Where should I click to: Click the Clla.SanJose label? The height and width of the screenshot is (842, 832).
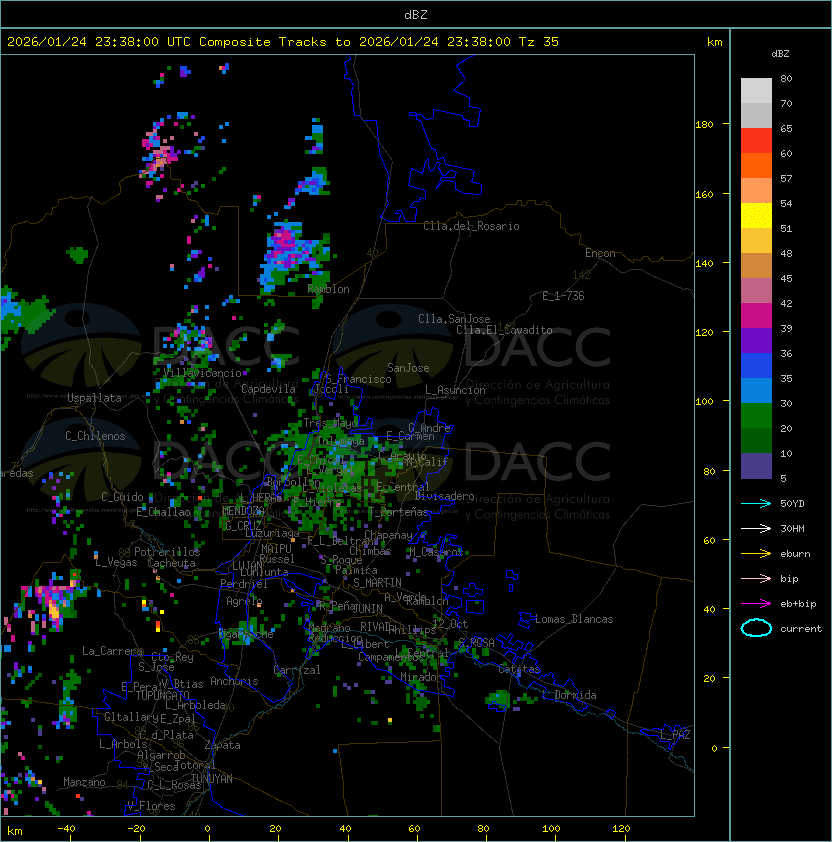tap(454, 319)
